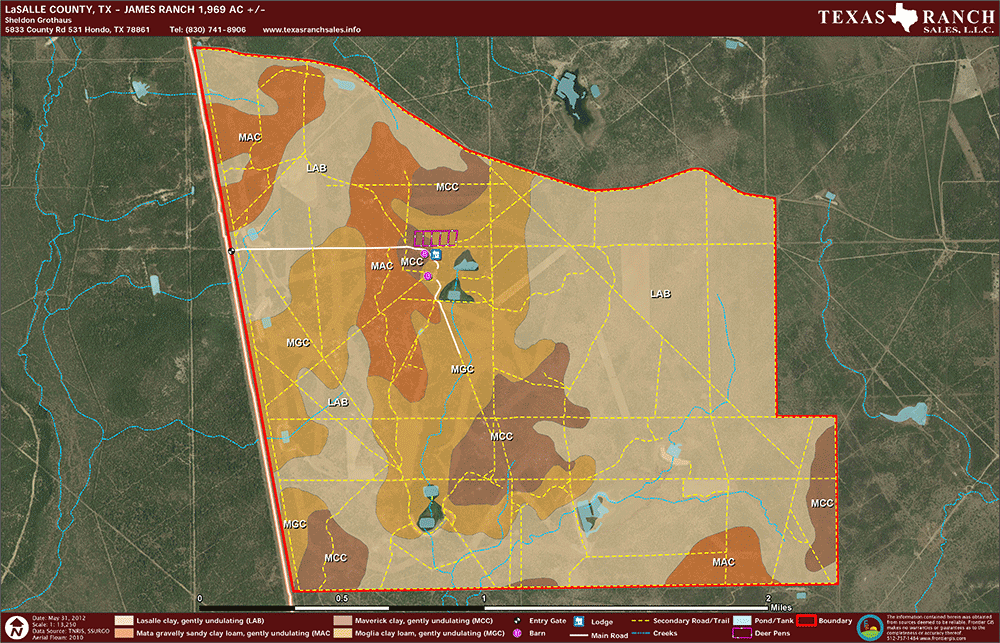Click the Lasalle clay (LAB) color swatch
The width and height of the screenshot is (1000, 643).
tap(124, 621)
